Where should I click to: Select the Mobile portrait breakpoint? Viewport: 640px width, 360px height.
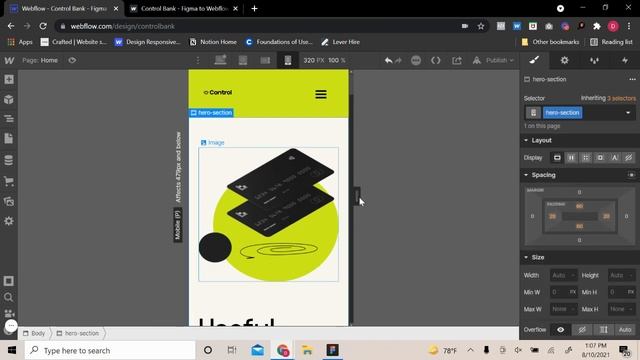(x=288, y=60)
